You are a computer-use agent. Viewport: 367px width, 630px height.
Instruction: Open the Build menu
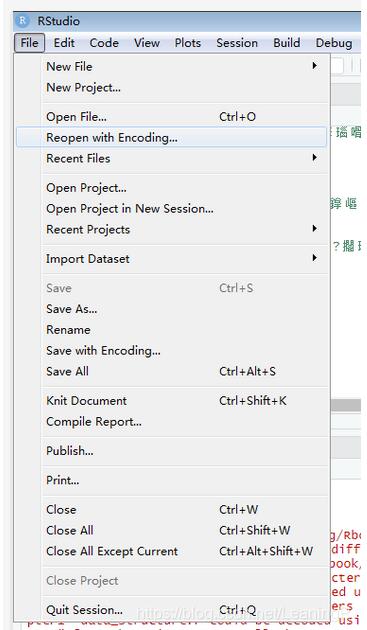[287, 43]
